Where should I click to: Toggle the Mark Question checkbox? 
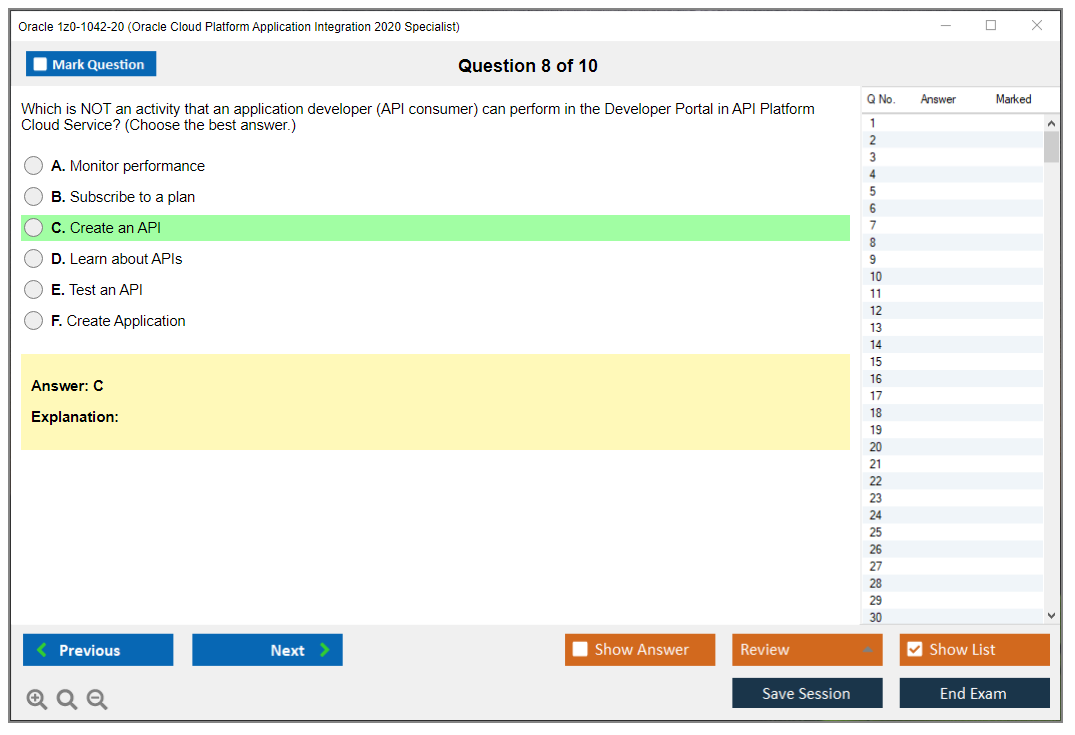tap(40, 65)
